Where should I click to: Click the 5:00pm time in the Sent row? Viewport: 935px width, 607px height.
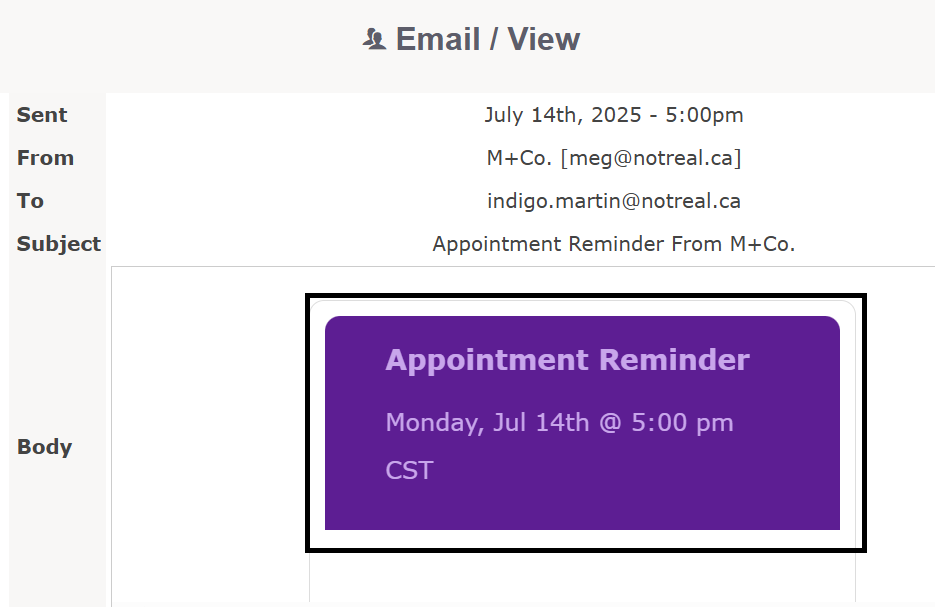click(704, 115)
